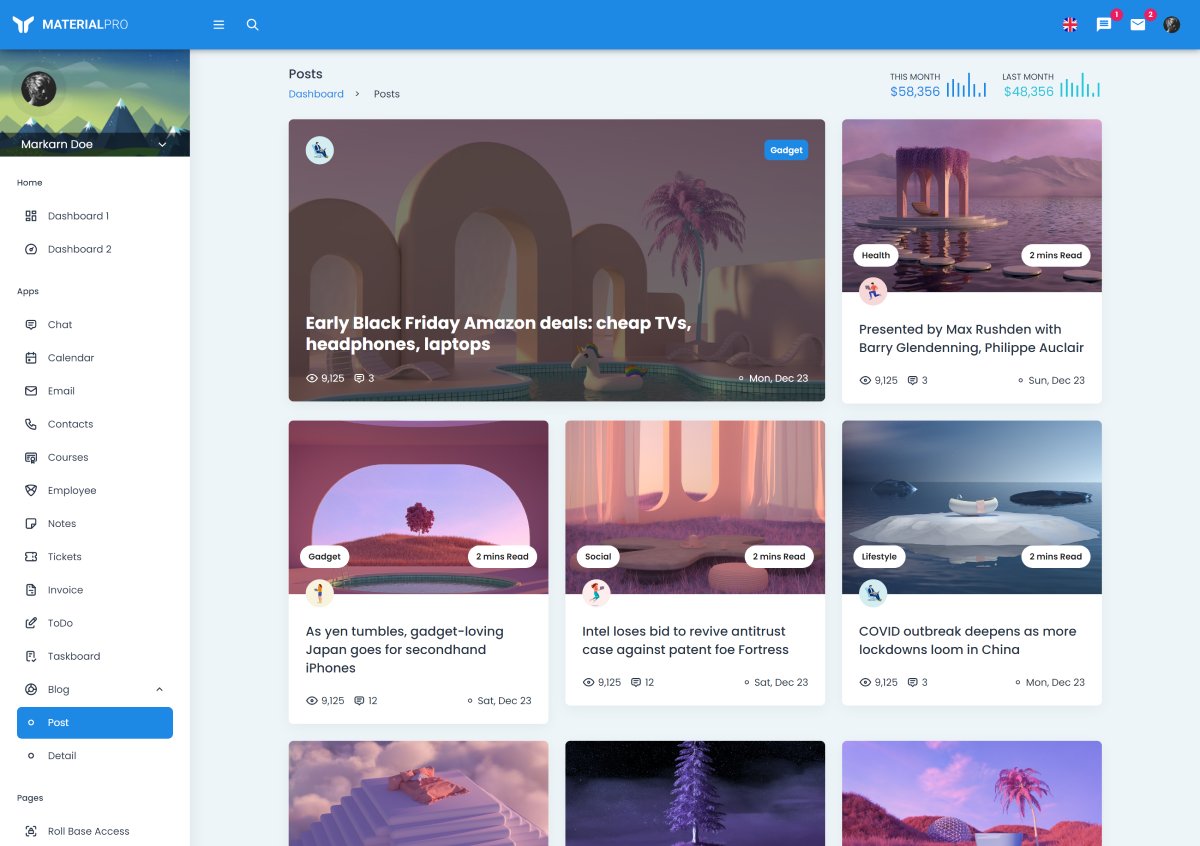Image resolution: width=1200 pixels, height=846 pixels.
Task: Click the Dashboard breadcrumb link
Action: tap(316, 94)
